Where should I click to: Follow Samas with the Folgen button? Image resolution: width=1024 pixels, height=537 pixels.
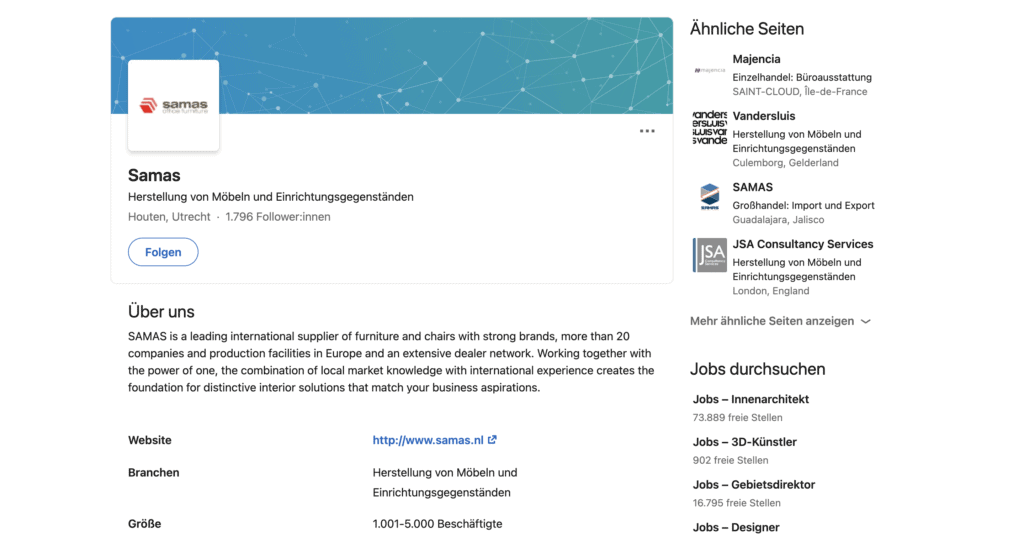[163, 252]
